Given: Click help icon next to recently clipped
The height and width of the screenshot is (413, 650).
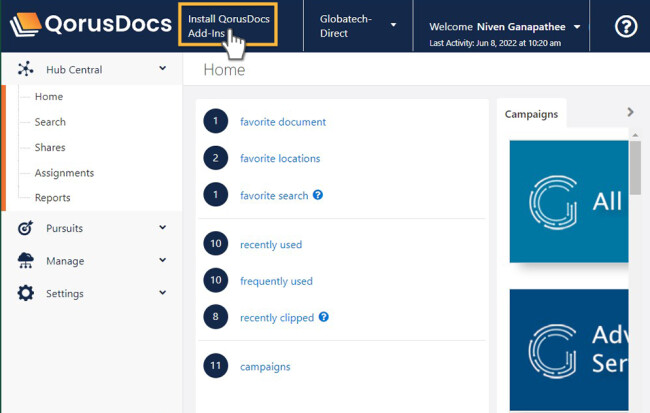Looking at the screenshot, I should coord(324,317).
